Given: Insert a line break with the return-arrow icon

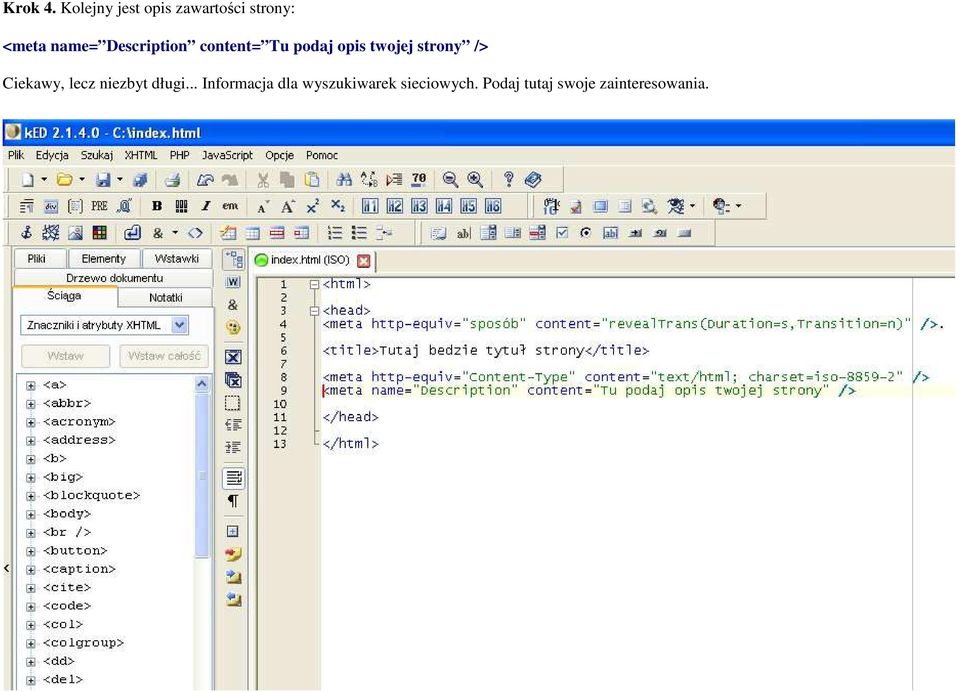Looking at the screenshot, I should 132,233.
